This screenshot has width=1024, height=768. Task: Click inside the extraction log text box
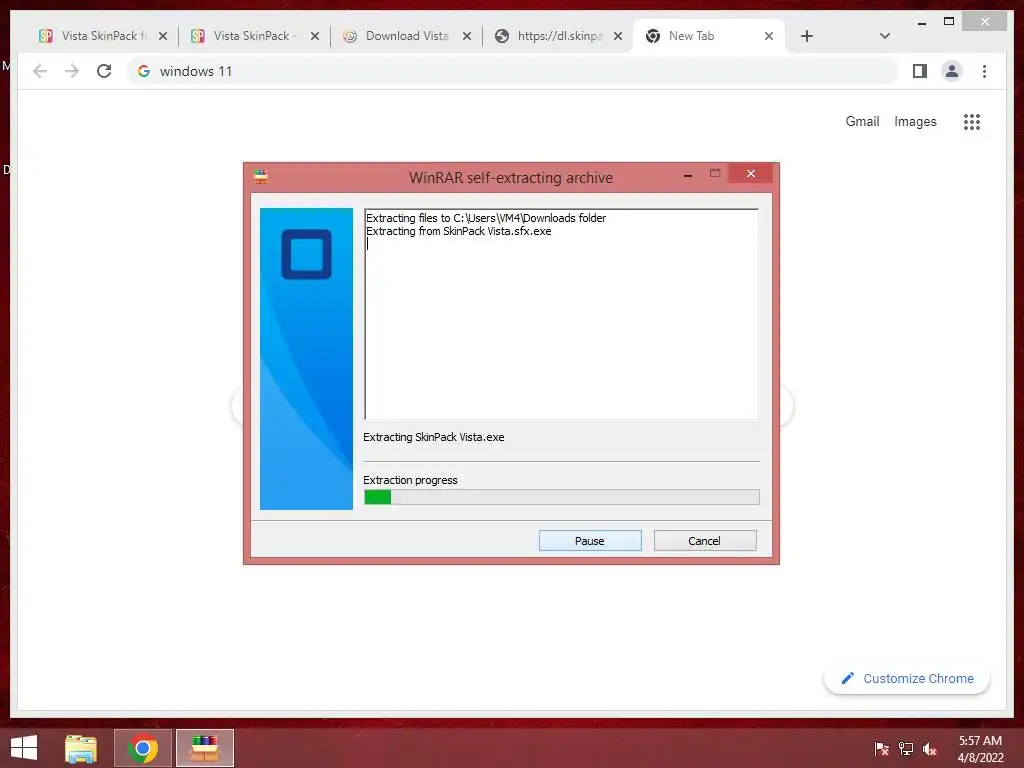pyautogui.click(x=562, y=314)
